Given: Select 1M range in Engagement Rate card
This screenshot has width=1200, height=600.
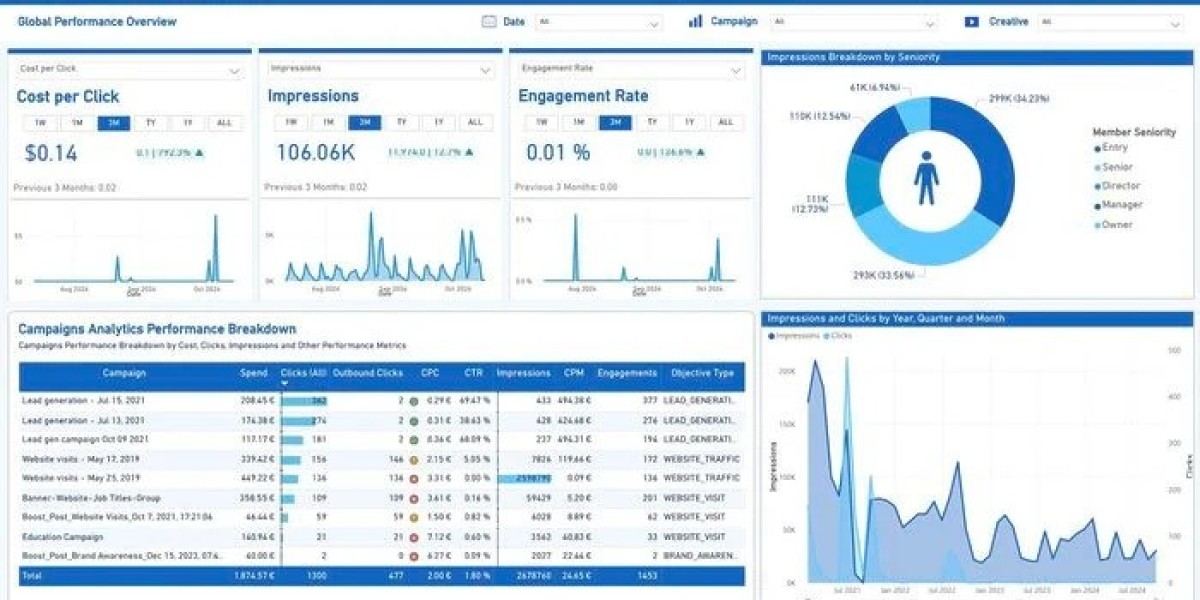Looking at the screenshot, I should point(578,123).
